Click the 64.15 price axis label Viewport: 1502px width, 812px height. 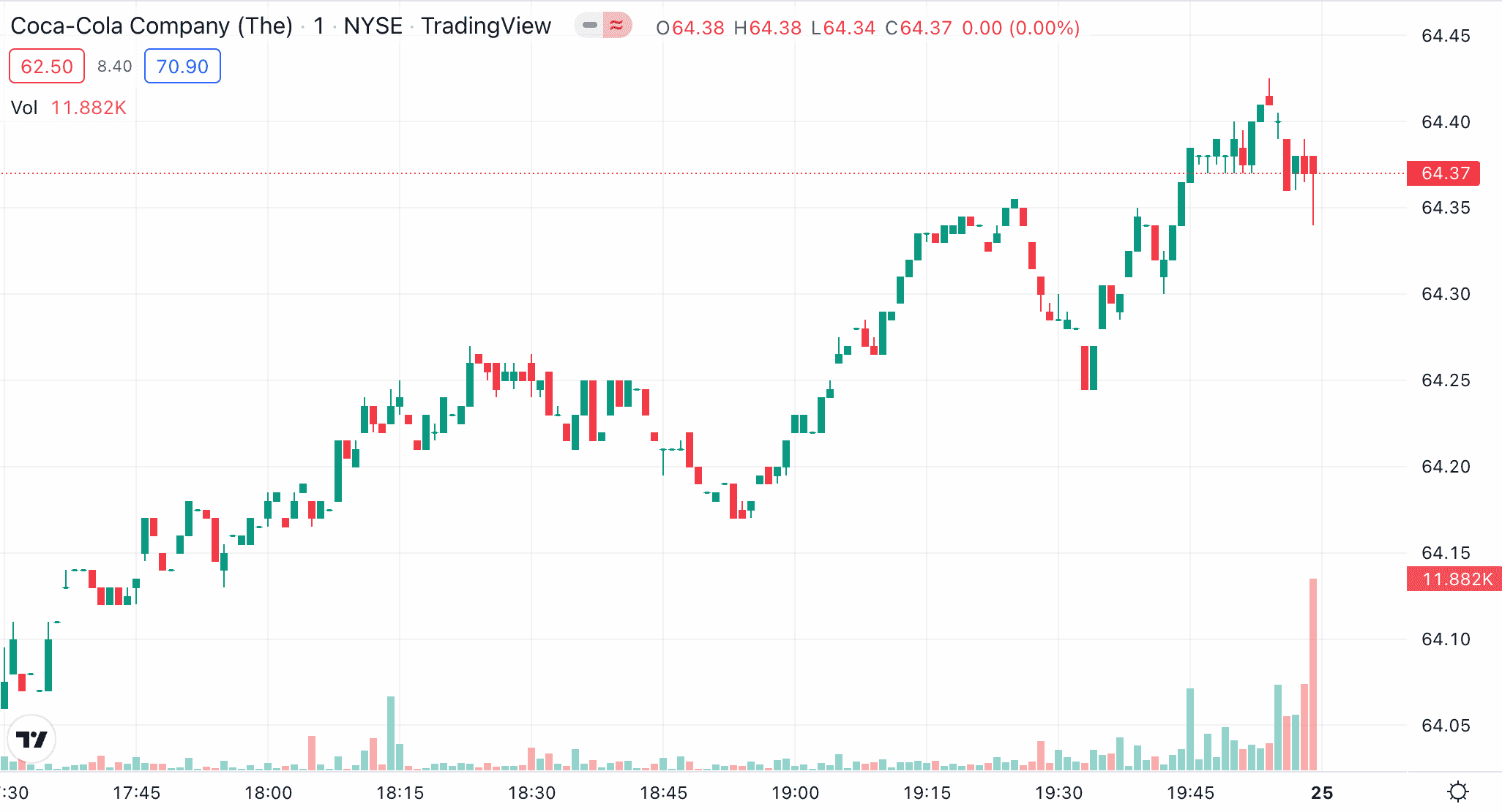click(1446, 553)
